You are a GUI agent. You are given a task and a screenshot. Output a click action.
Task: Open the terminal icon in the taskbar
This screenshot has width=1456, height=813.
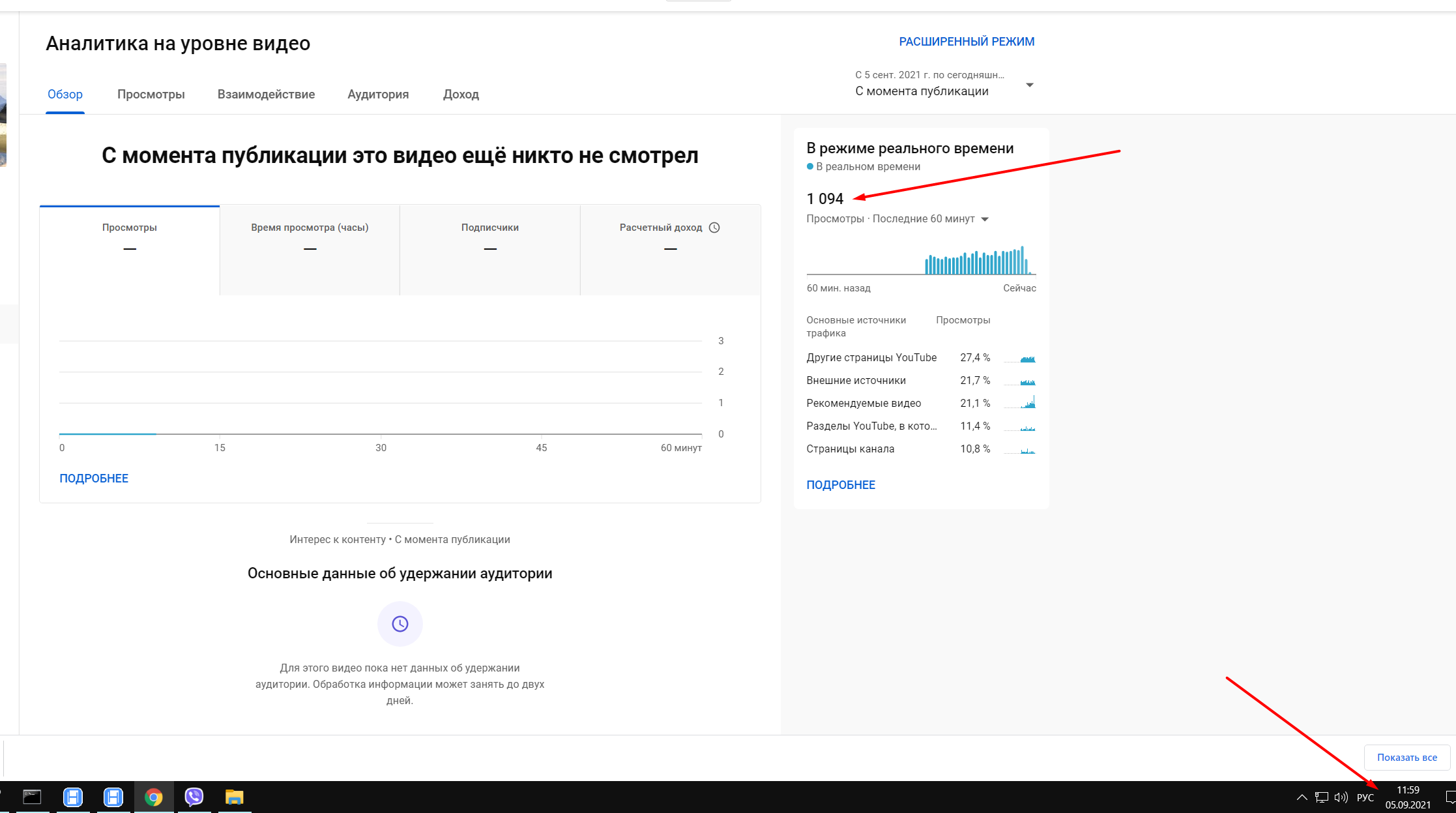32,797
